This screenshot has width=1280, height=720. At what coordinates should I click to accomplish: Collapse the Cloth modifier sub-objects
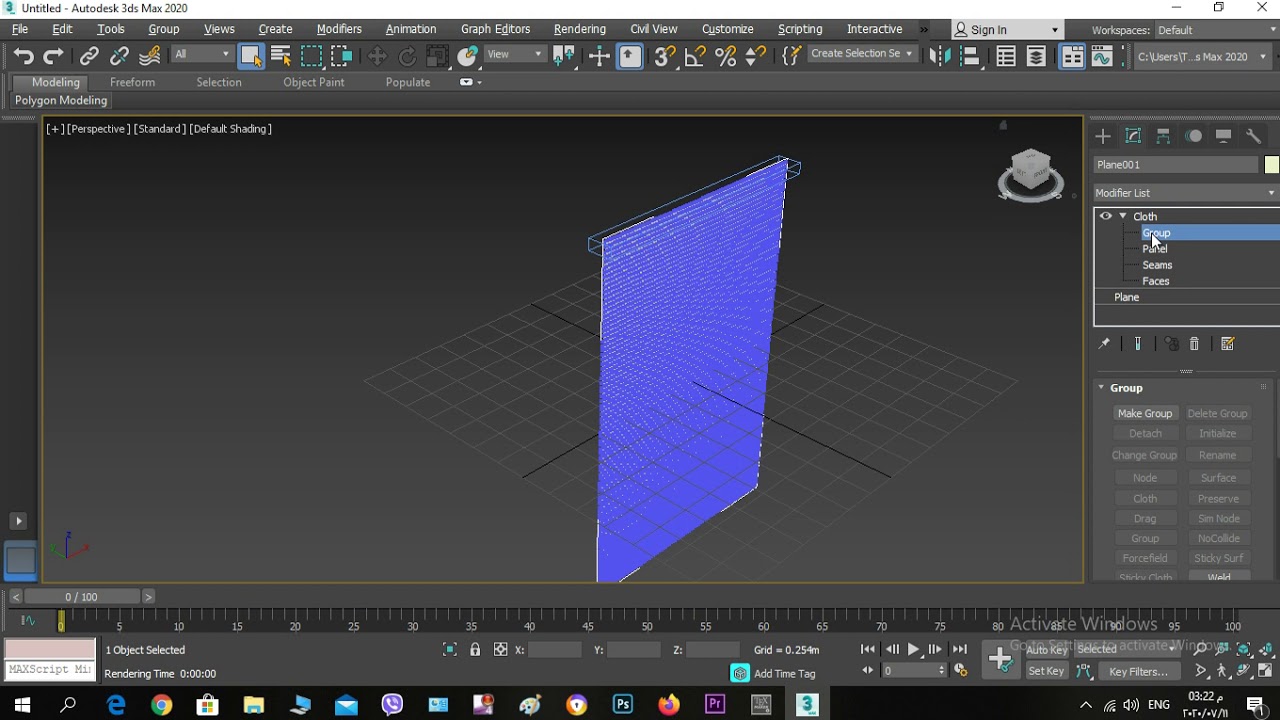click(x=1123, y=216)
